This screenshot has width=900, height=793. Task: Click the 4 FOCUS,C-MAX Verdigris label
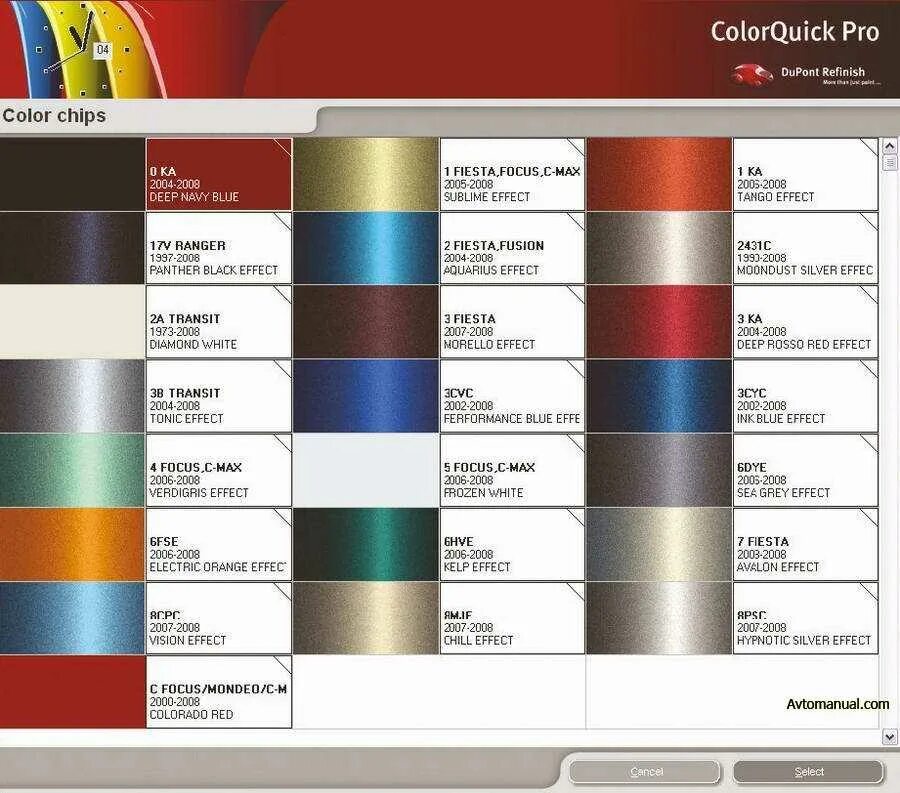click(x=219, y=471)
